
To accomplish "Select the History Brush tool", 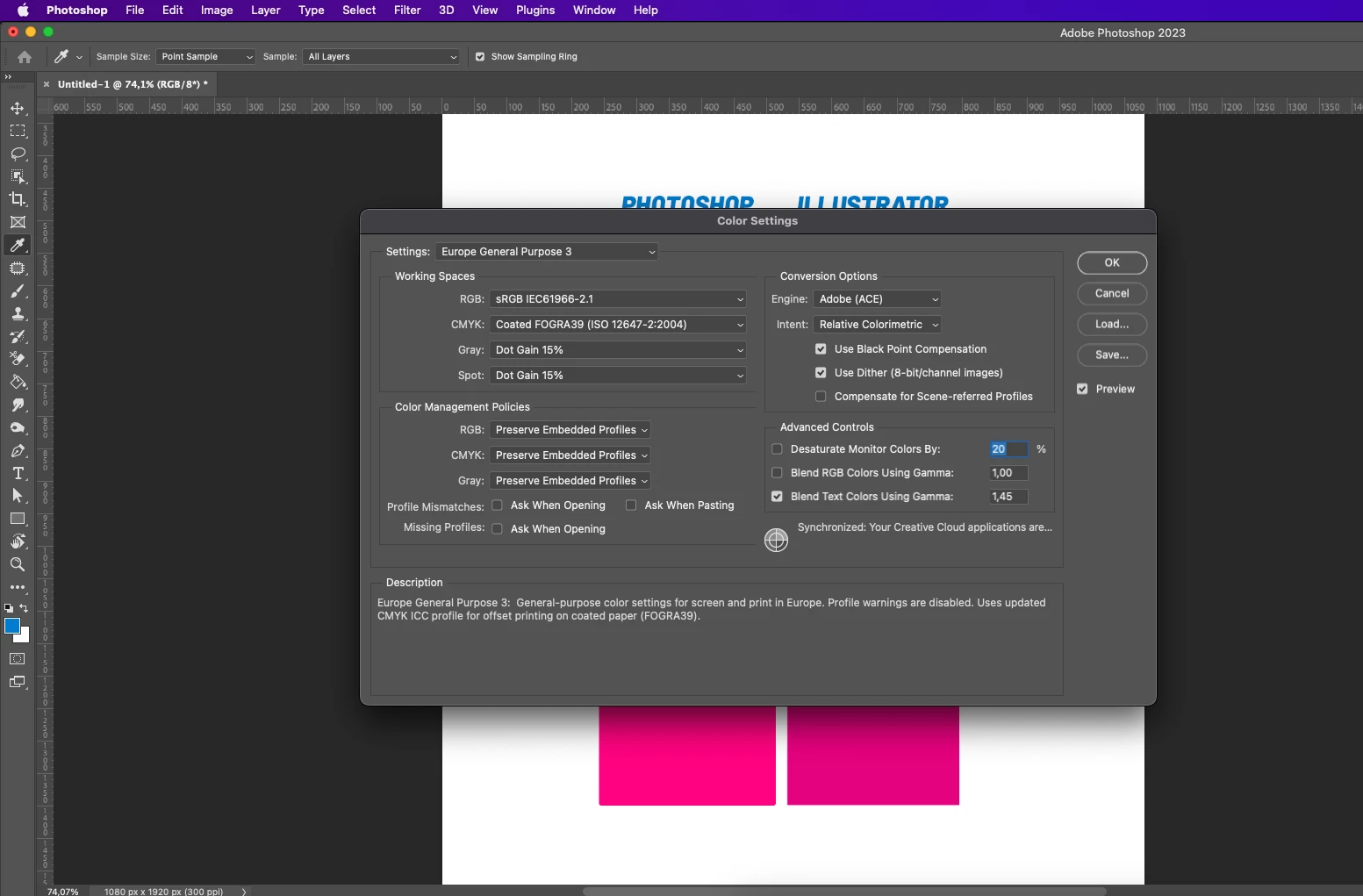I will click(x=18, y=337).
